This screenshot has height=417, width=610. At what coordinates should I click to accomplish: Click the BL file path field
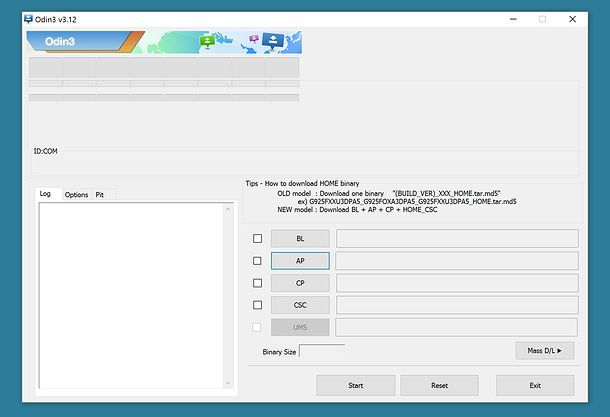pyautogui.click(x=457, y=239)
